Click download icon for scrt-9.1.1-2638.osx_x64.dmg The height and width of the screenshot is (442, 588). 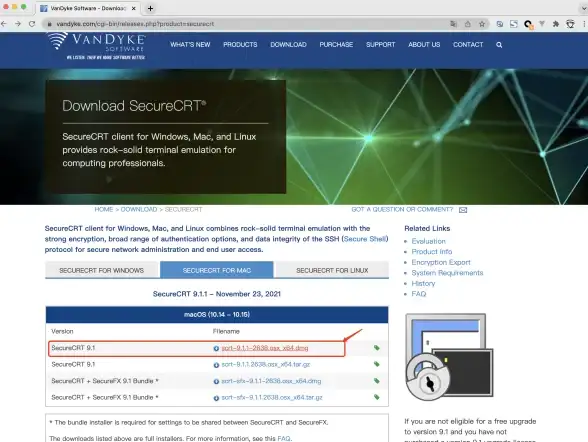(x=216, y=348)
